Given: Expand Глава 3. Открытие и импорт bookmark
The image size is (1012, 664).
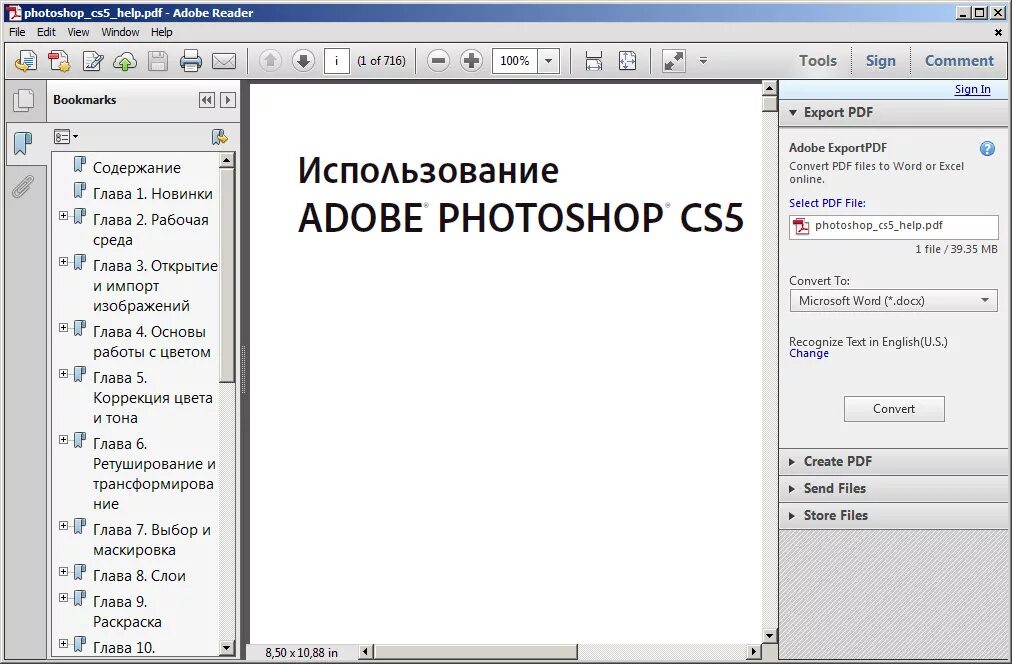Looking at the screenshot, I should (63, 261).
